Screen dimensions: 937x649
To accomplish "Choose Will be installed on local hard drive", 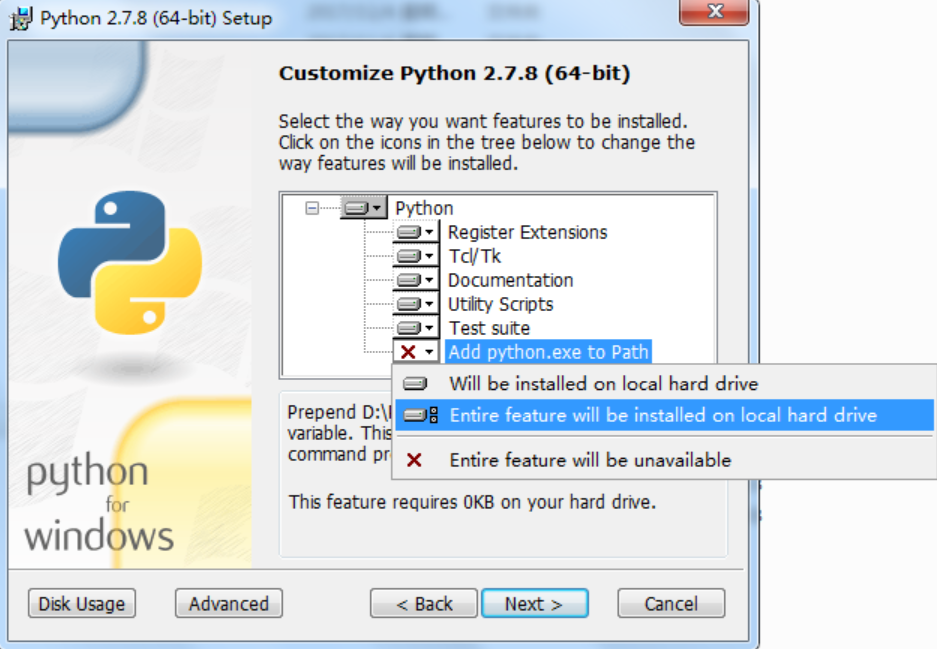I will [x=665, y=384].
